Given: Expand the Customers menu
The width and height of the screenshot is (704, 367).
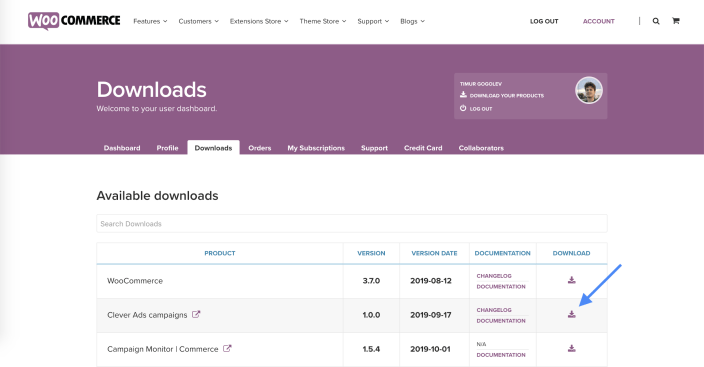Looking at the screenshot, I should [198, 21].
